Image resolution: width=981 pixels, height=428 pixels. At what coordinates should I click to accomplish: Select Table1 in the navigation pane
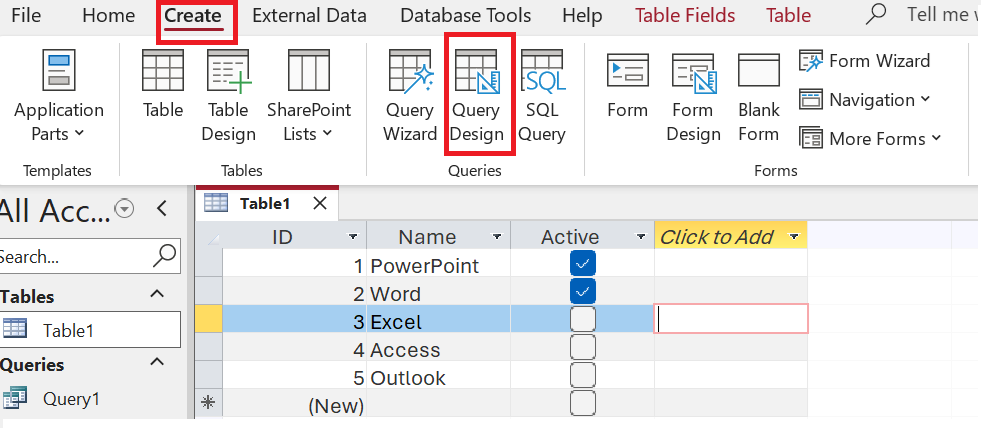[x=90, y=330]
